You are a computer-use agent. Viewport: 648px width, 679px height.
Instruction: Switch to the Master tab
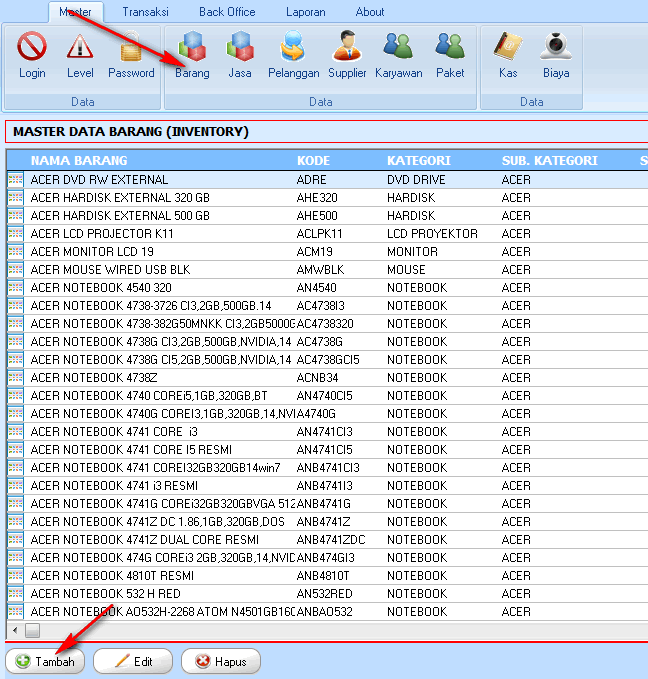click(x=75, y=12)
